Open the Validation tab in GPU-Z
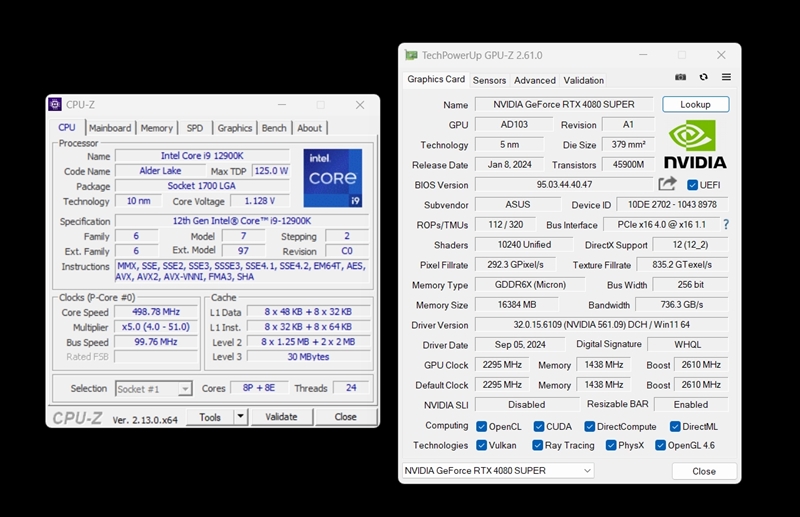Image resolution: width=800 pixels, height=517 pixels. [584, 80]
